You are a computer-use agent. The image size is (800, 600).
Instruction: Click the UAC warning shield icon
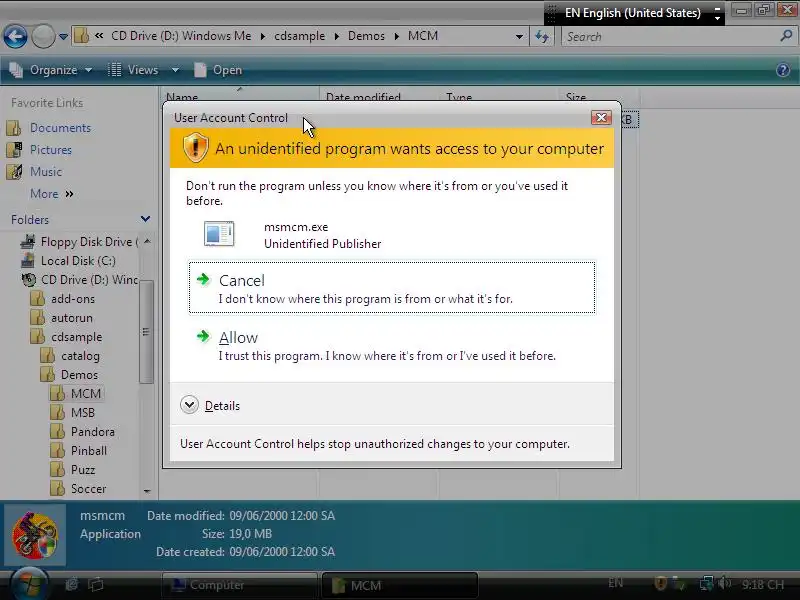[x=195, y=147]
